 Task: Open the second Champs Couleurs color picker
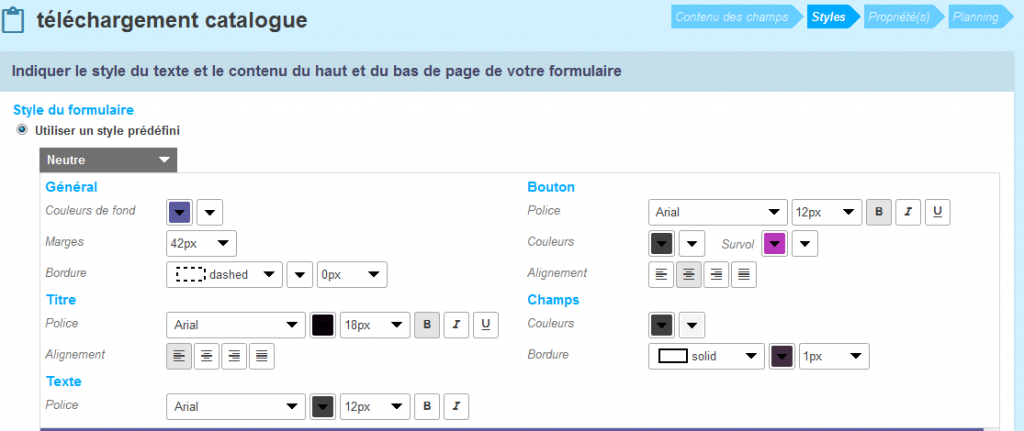pos(692,325)
